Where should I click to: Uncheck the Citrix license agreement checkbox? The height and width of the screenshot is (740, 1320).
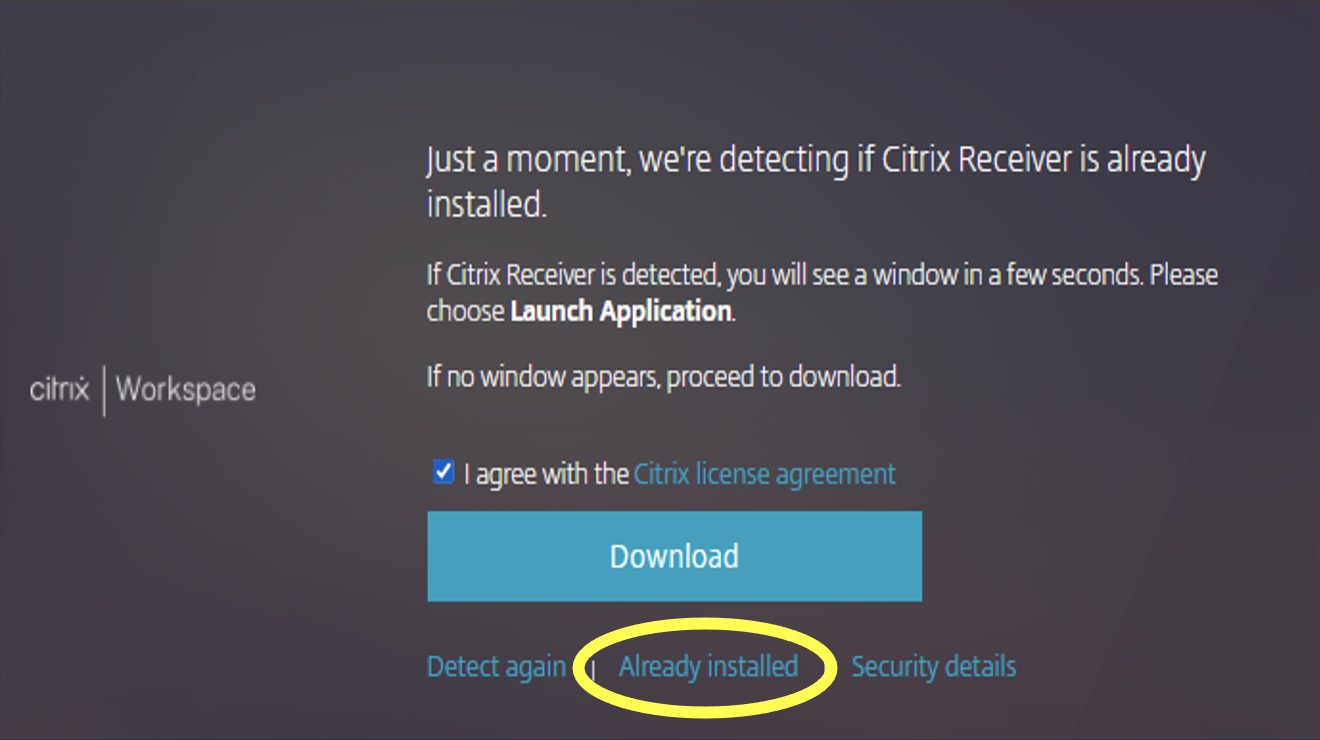444,472
